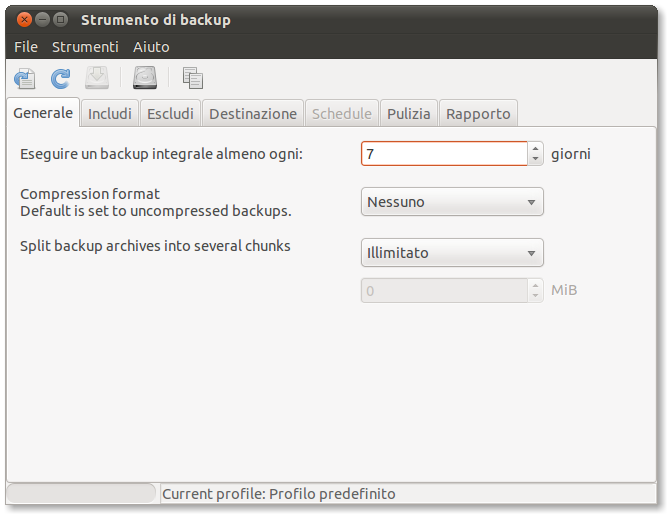Open the File menu
667x514 pixels.
(26, 47)
